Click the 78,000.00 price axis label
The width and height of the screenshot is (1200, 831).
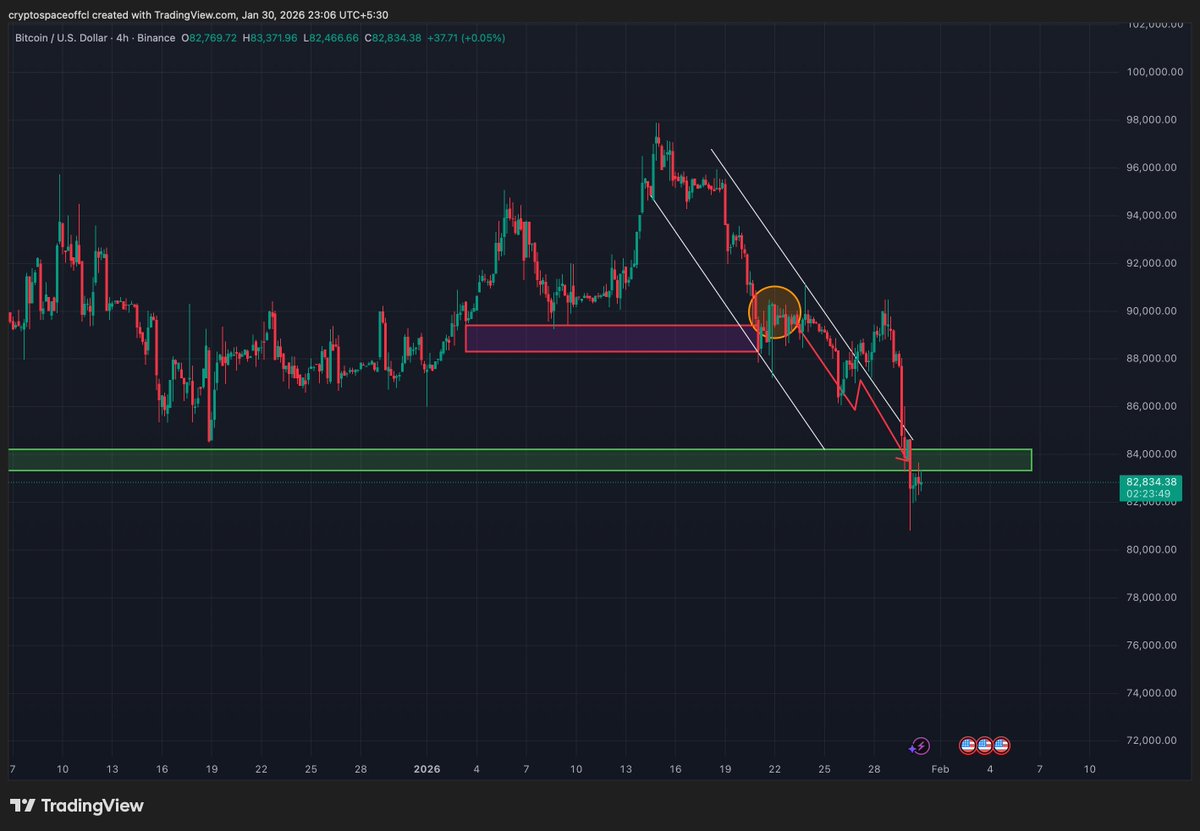1151,597
